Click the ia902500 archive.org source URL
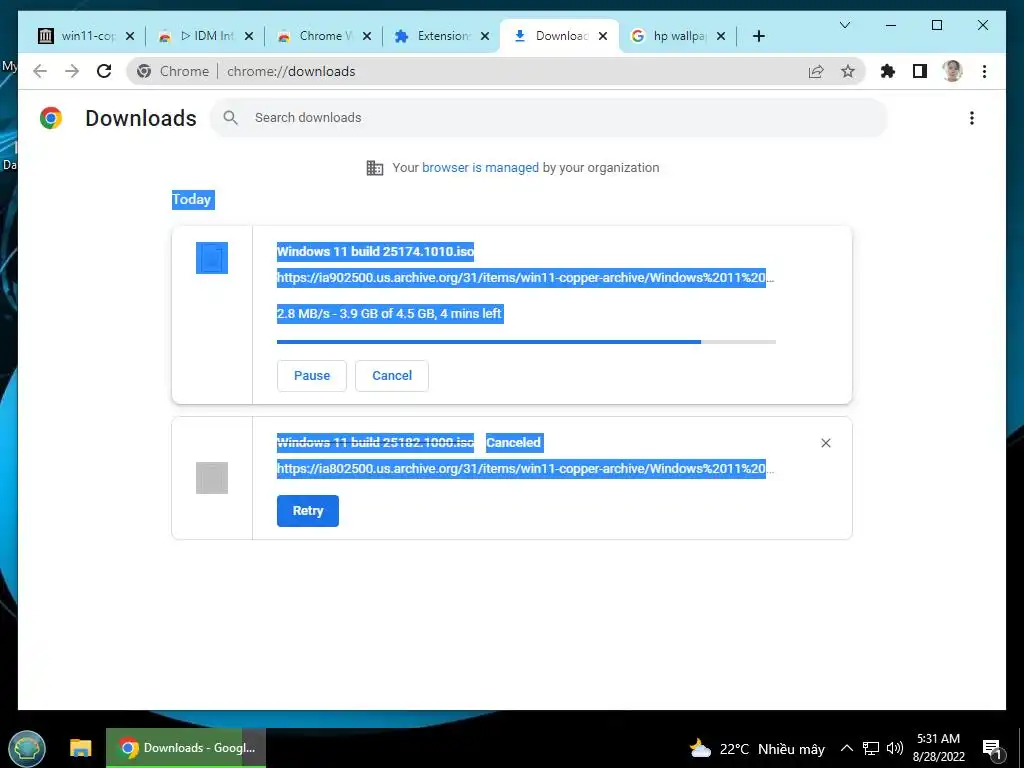This screenshot has width=1024, height=768. (x=525, y=278)
